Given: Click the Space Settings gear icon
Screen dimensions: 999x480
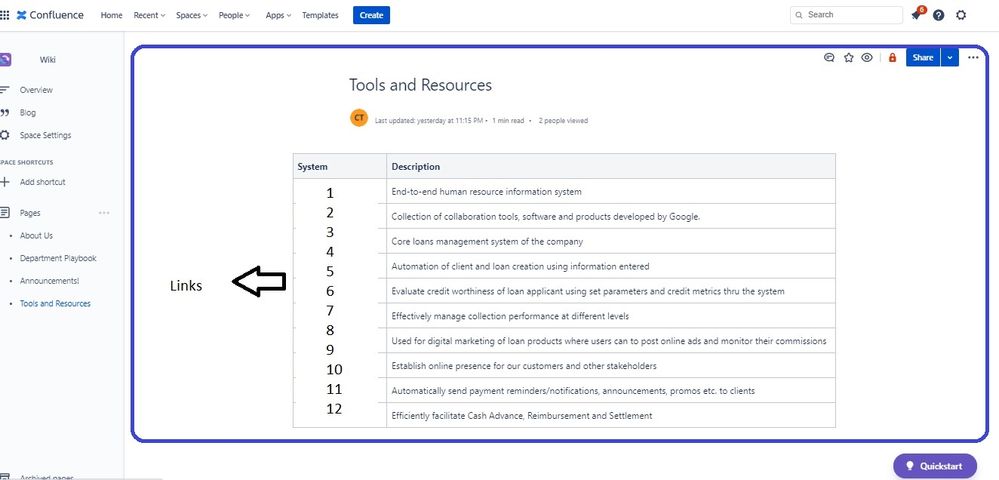Looking at the screenshot, I should pyautogui.click(x=4, y=135).
